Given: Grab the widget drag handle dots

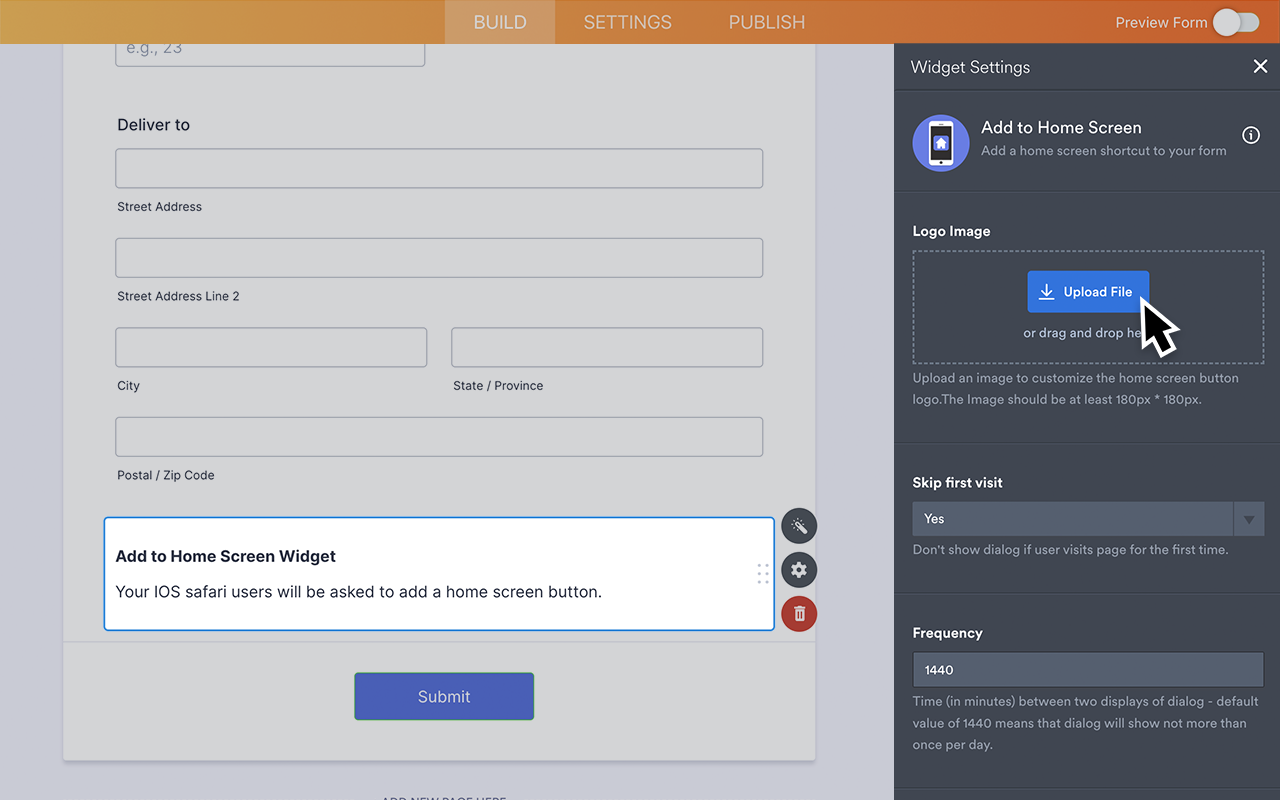Looking at the screenshot, I should pos(763,574).
